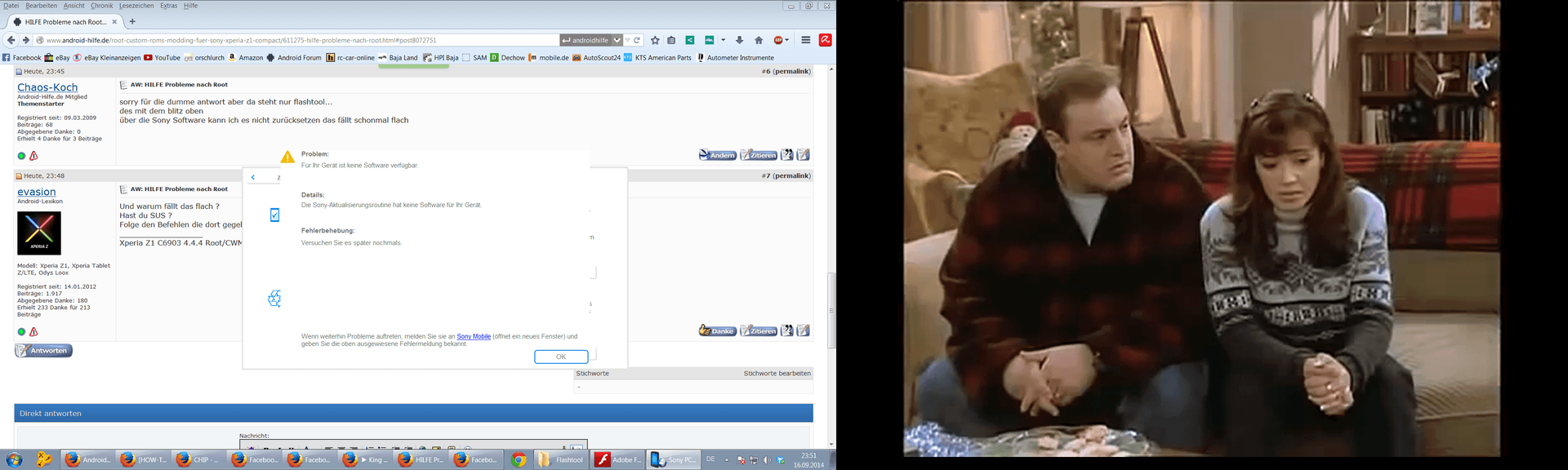
Task: Reload the page with the refresh icon
Action: 637,40
